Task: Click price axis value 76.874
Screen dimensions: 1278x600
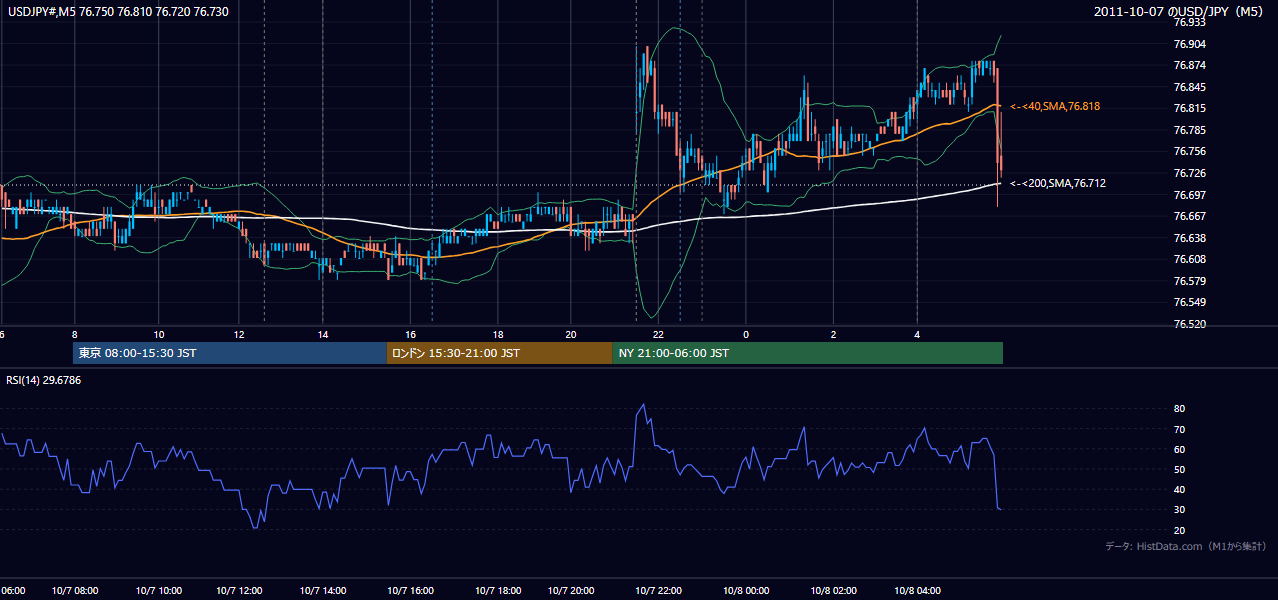Action: coord(1189,65)
